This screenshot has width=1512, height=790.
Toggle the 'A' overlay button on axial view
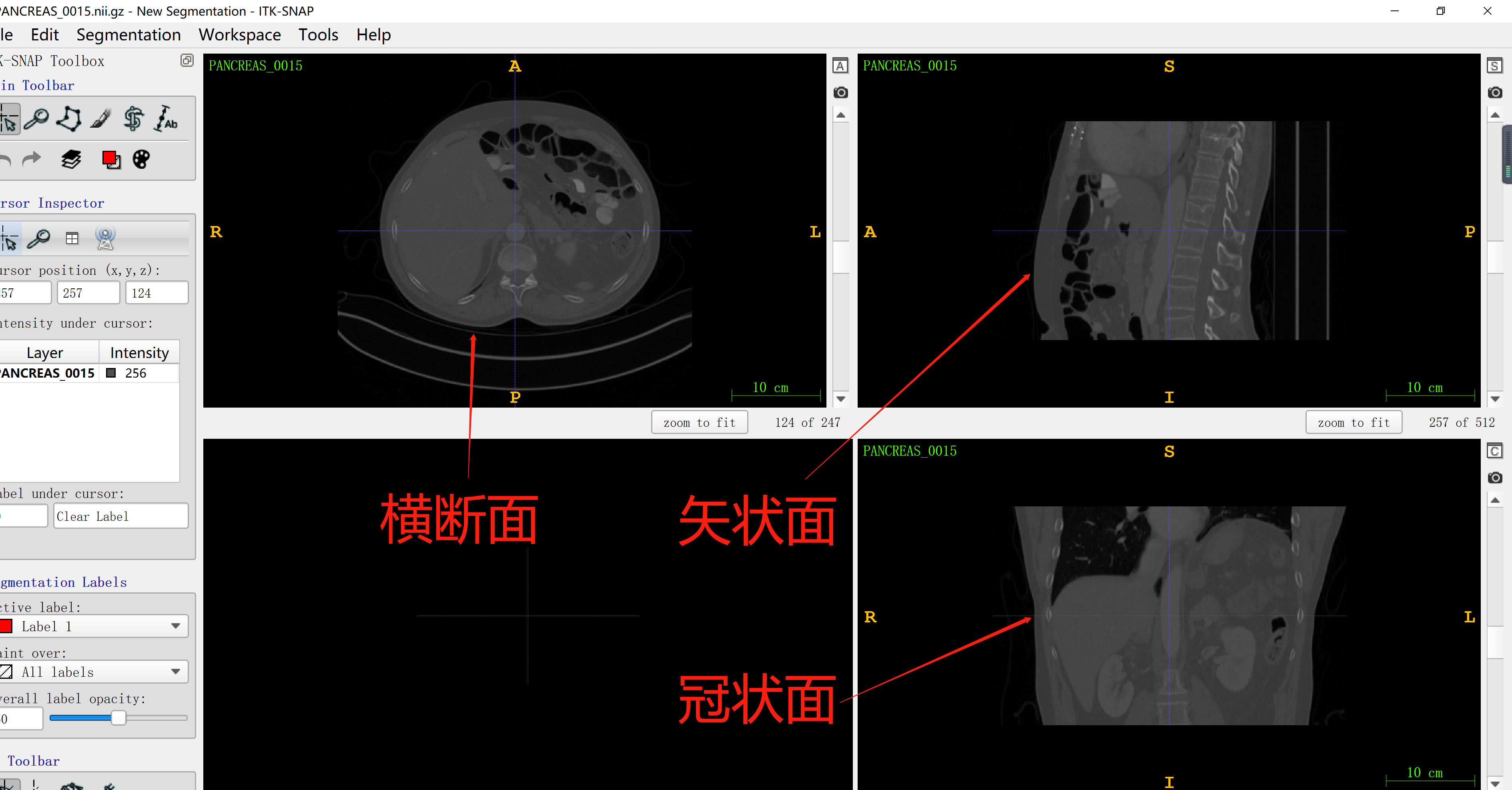tap(840, 66)
